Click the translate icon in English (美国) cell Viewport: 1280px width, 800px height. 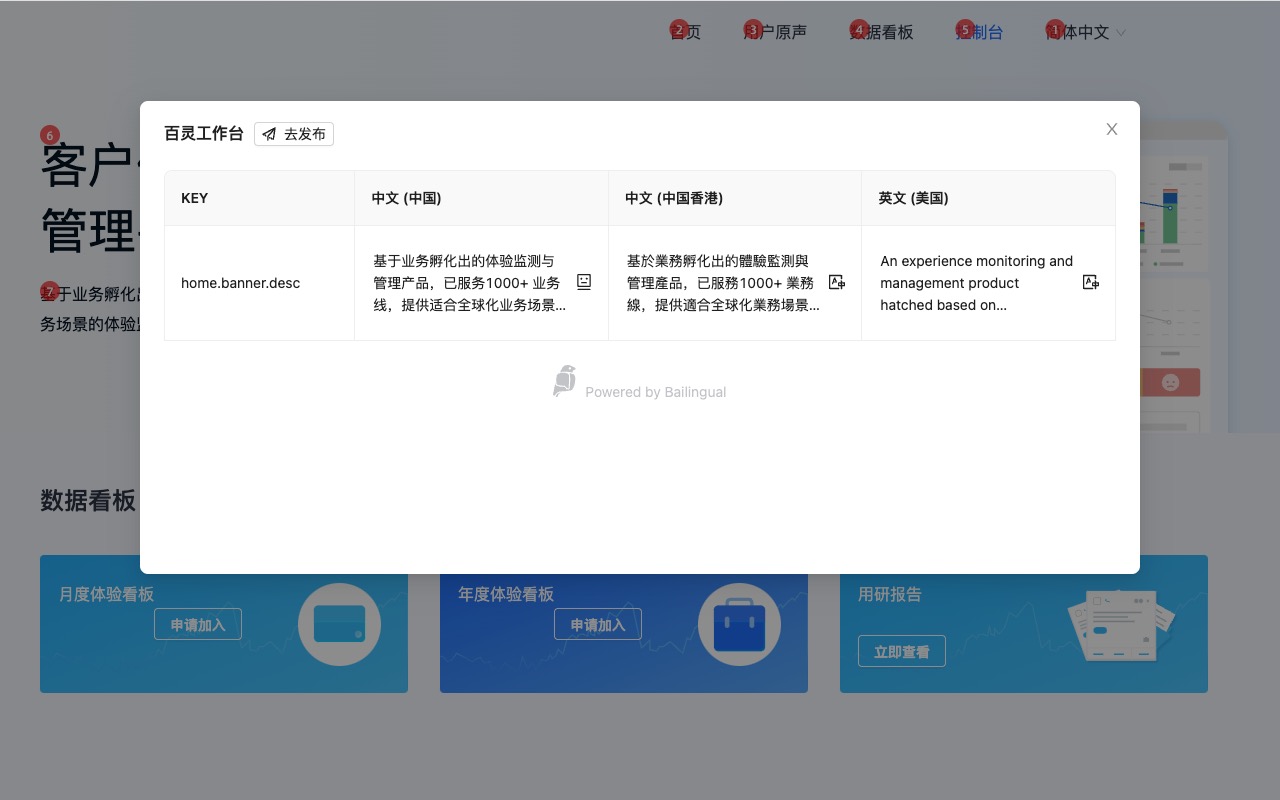(x=1092, y=283)
